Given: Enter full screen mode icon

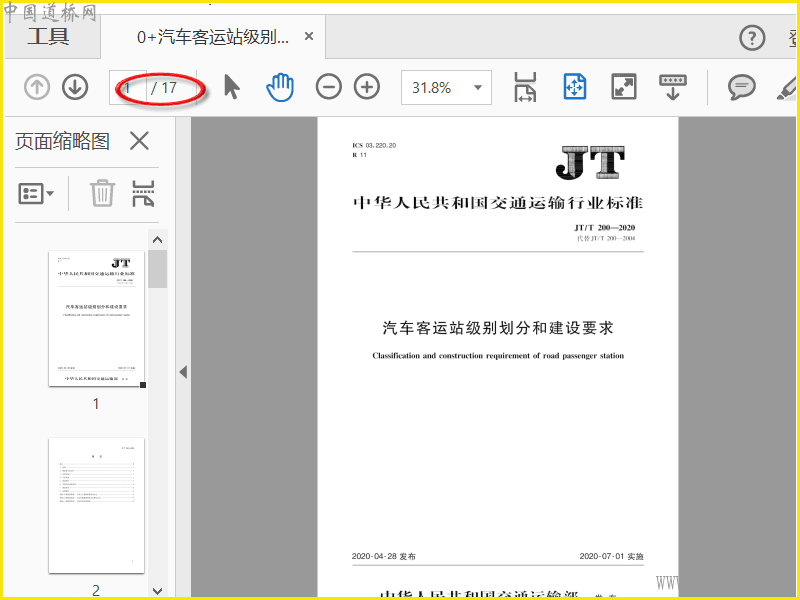Looking at the screenshot, I should point(623,87).
